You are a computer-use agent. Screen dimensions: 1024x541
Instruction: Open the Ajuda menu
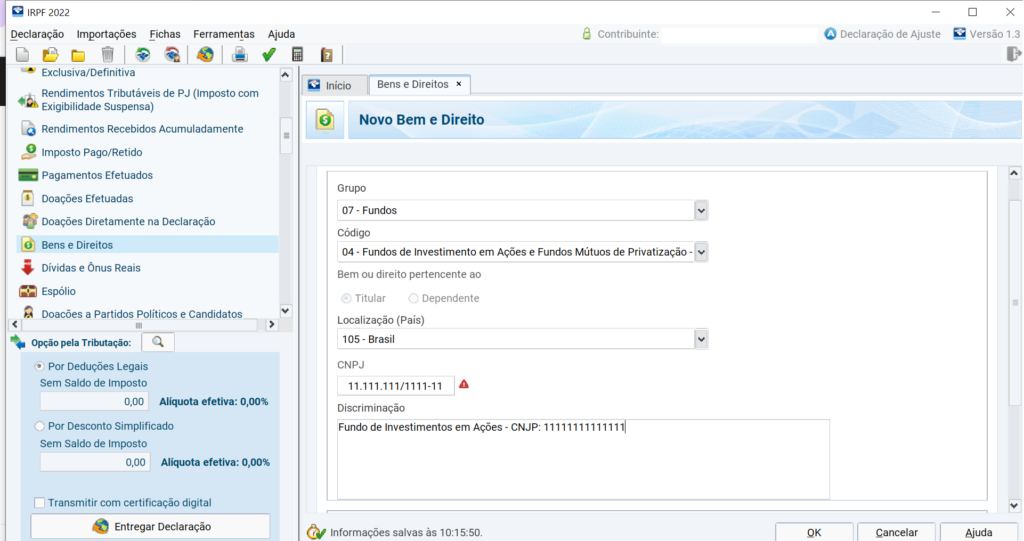281,34
